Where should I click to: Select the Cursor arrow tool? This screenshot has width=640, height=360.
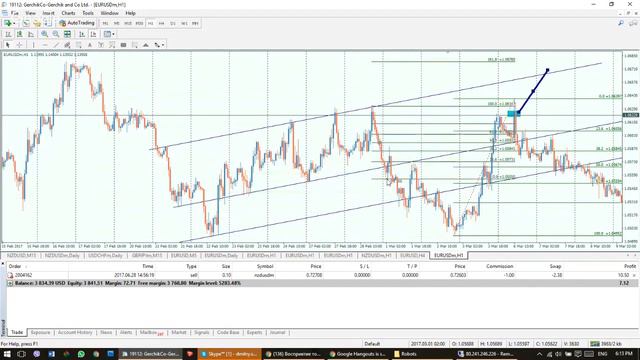tap(8, 45)
